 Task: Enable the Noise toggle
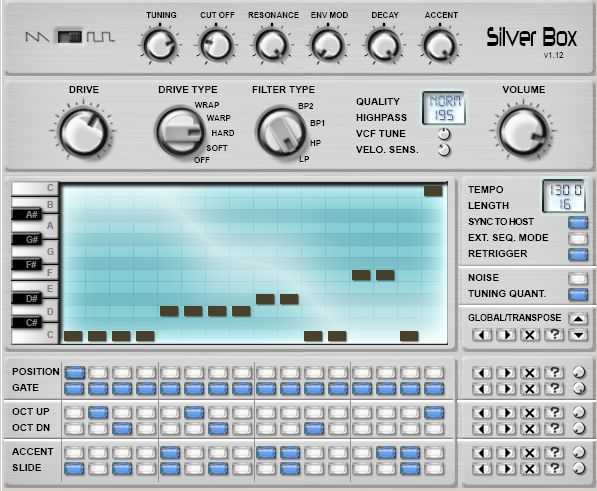578,278
